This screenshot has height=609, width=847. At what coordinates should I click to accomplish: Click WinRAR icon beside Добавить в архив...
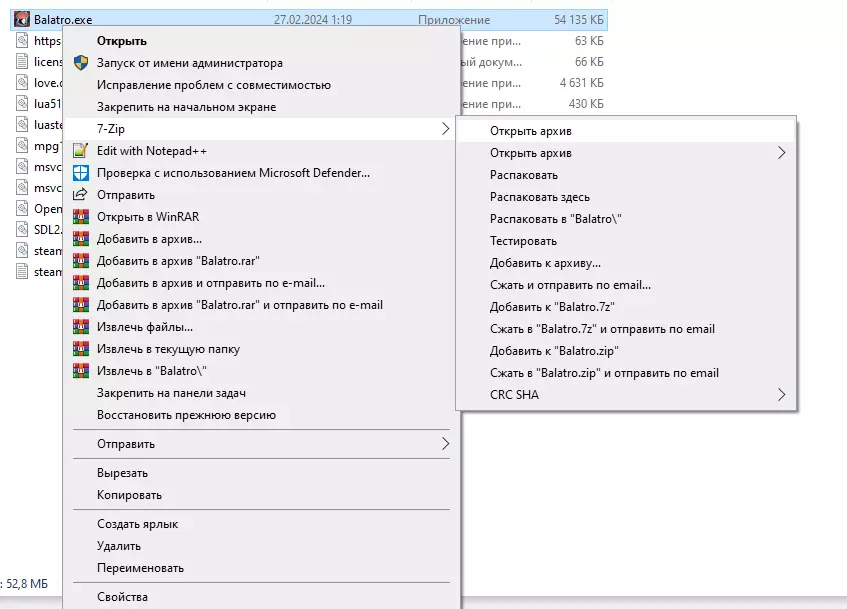pos(80,239)
